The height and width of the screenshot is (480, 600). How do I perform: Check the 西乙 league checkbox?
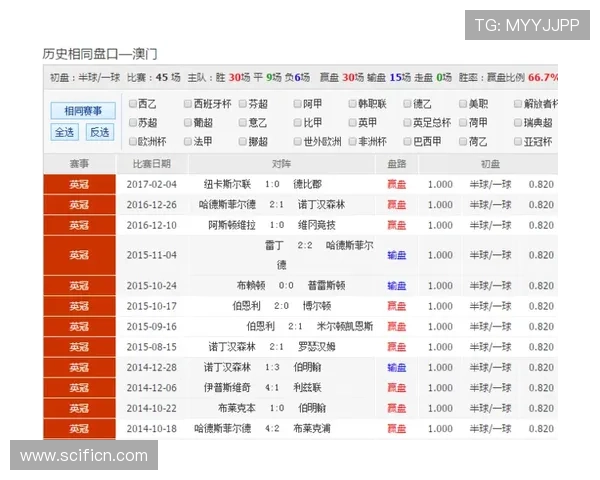coord(133,104)
